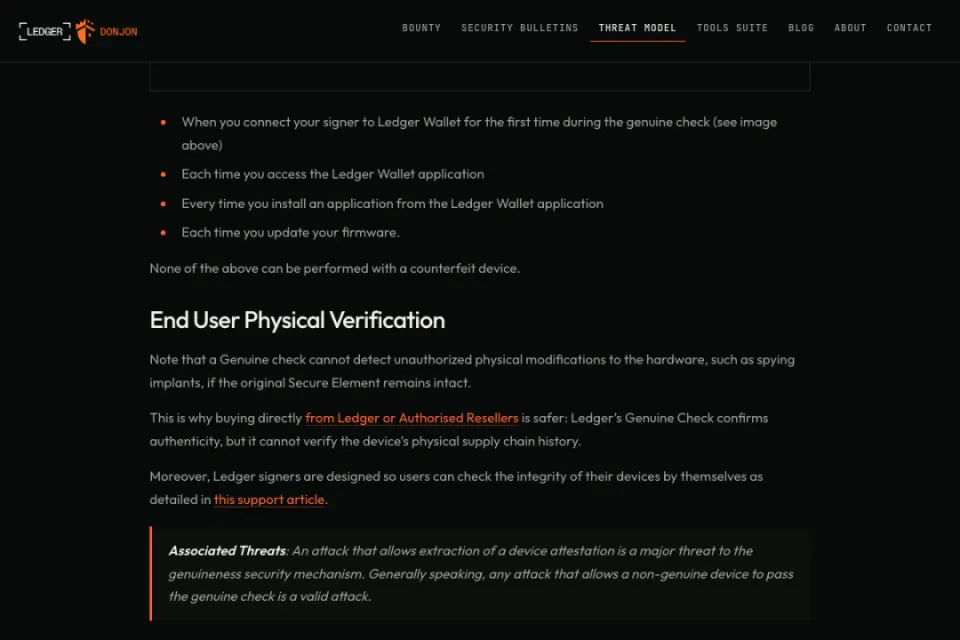Select the Threat Model nav item
Image resolution: width=960 pixels, height=640 pixels.
click(x=637, y=28)
